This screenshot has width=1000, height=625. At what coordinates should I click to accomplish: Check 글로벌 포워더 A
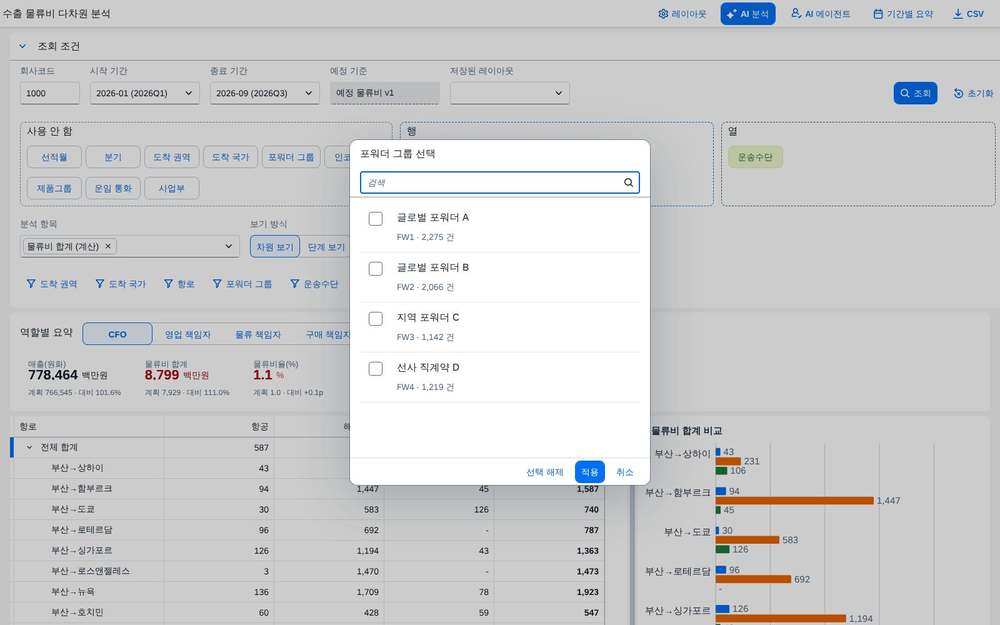click(x=376, y=219)
